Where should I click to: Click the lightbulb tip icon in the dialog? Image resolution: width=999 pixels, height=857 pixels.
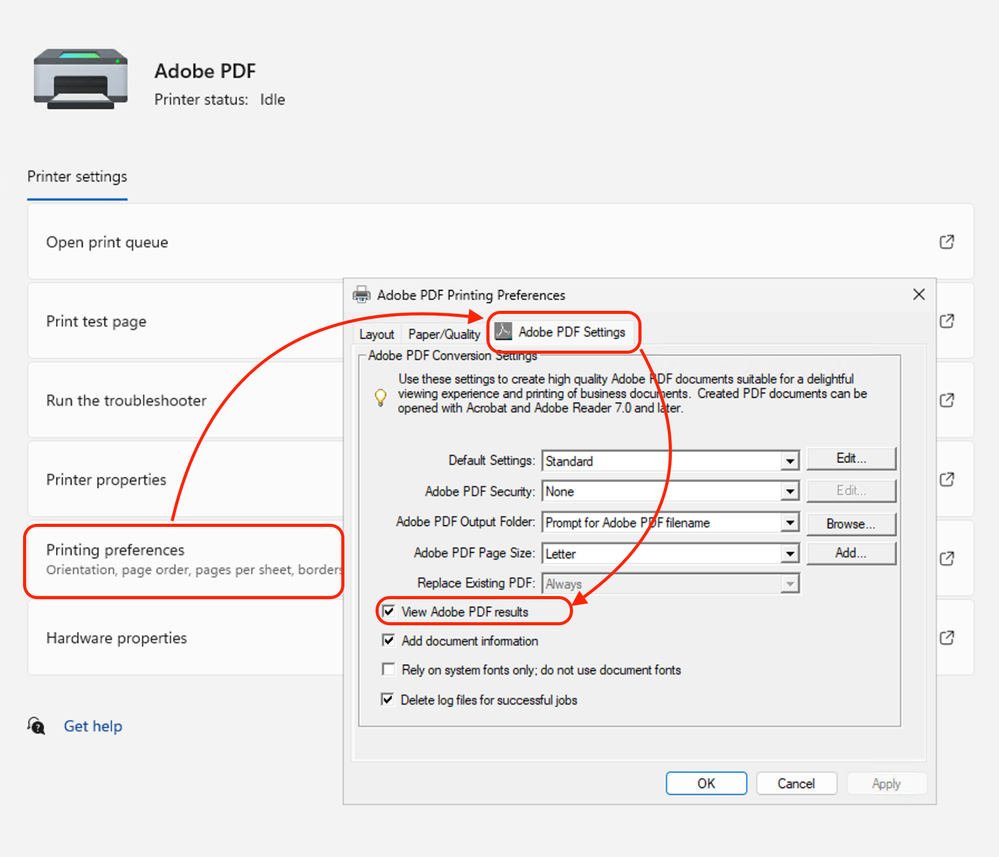(380, 397)
